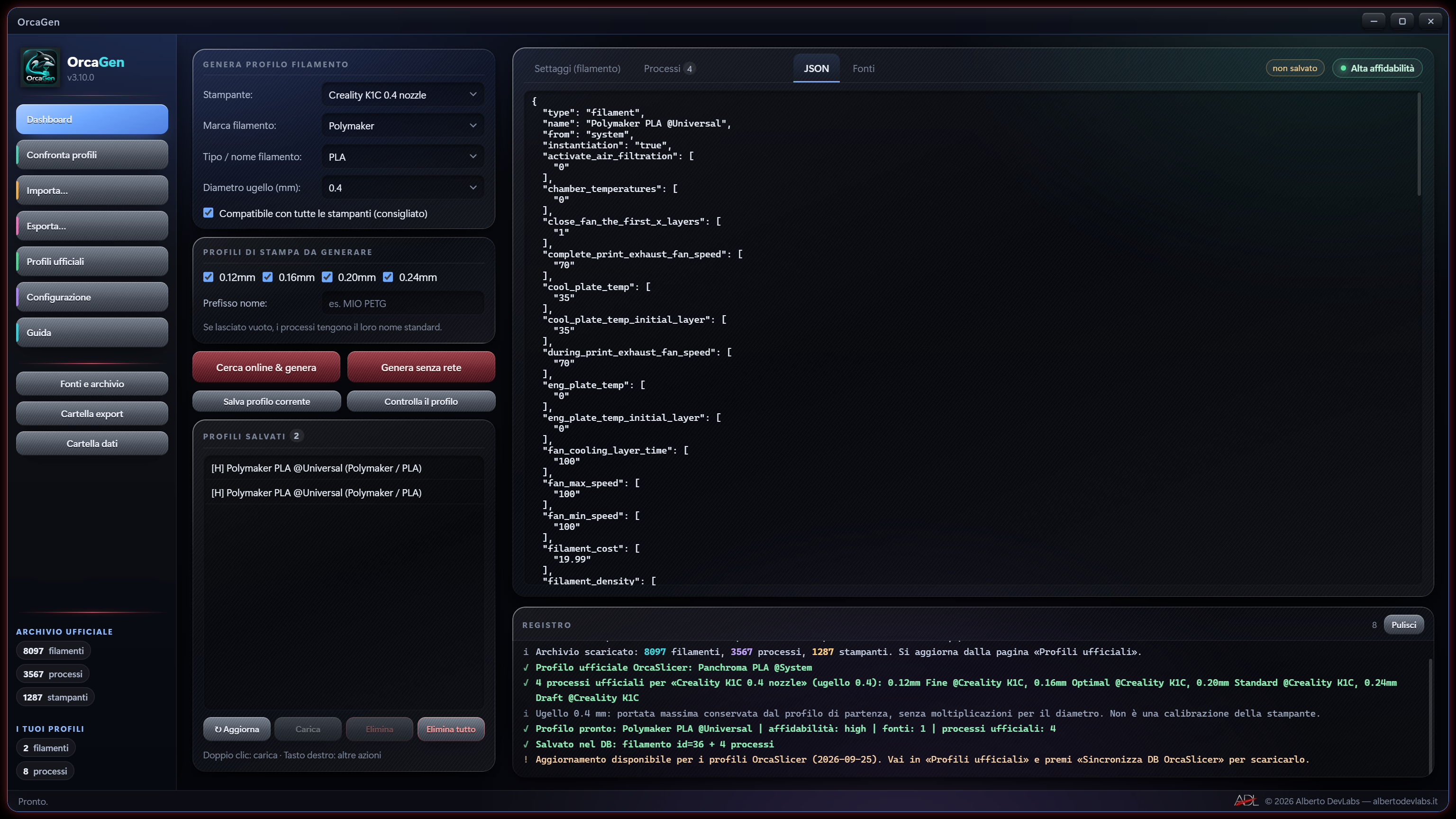Select the JSON tab
The height and width of the screenshot is (819, 1456).
point(816,68)
